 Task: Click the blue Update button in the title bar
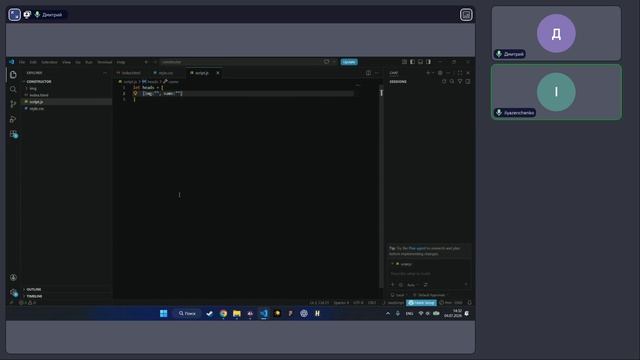click(349, 62)
